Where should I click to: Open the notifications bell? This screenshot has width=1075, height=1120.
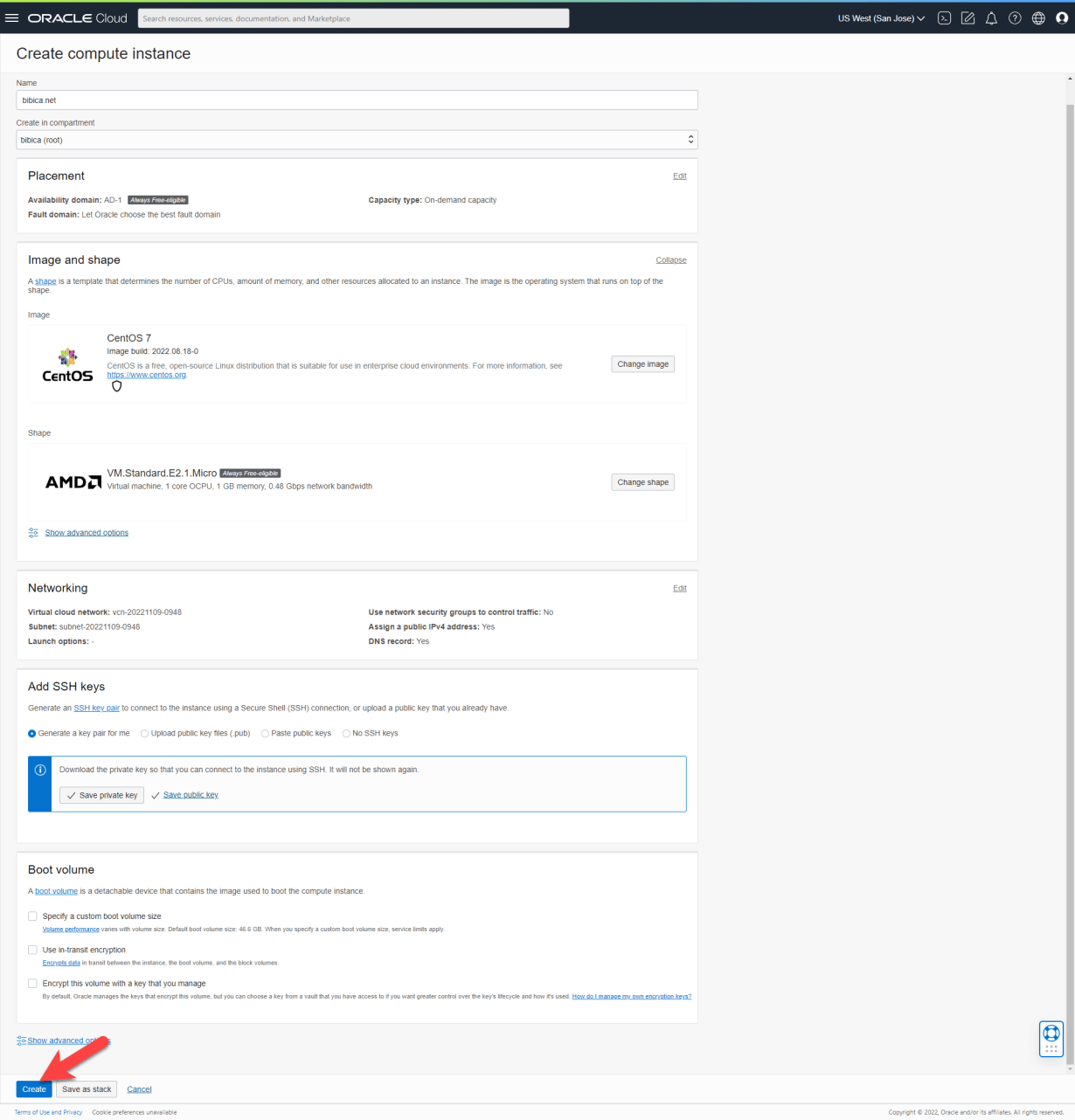[x=991, y=18]
